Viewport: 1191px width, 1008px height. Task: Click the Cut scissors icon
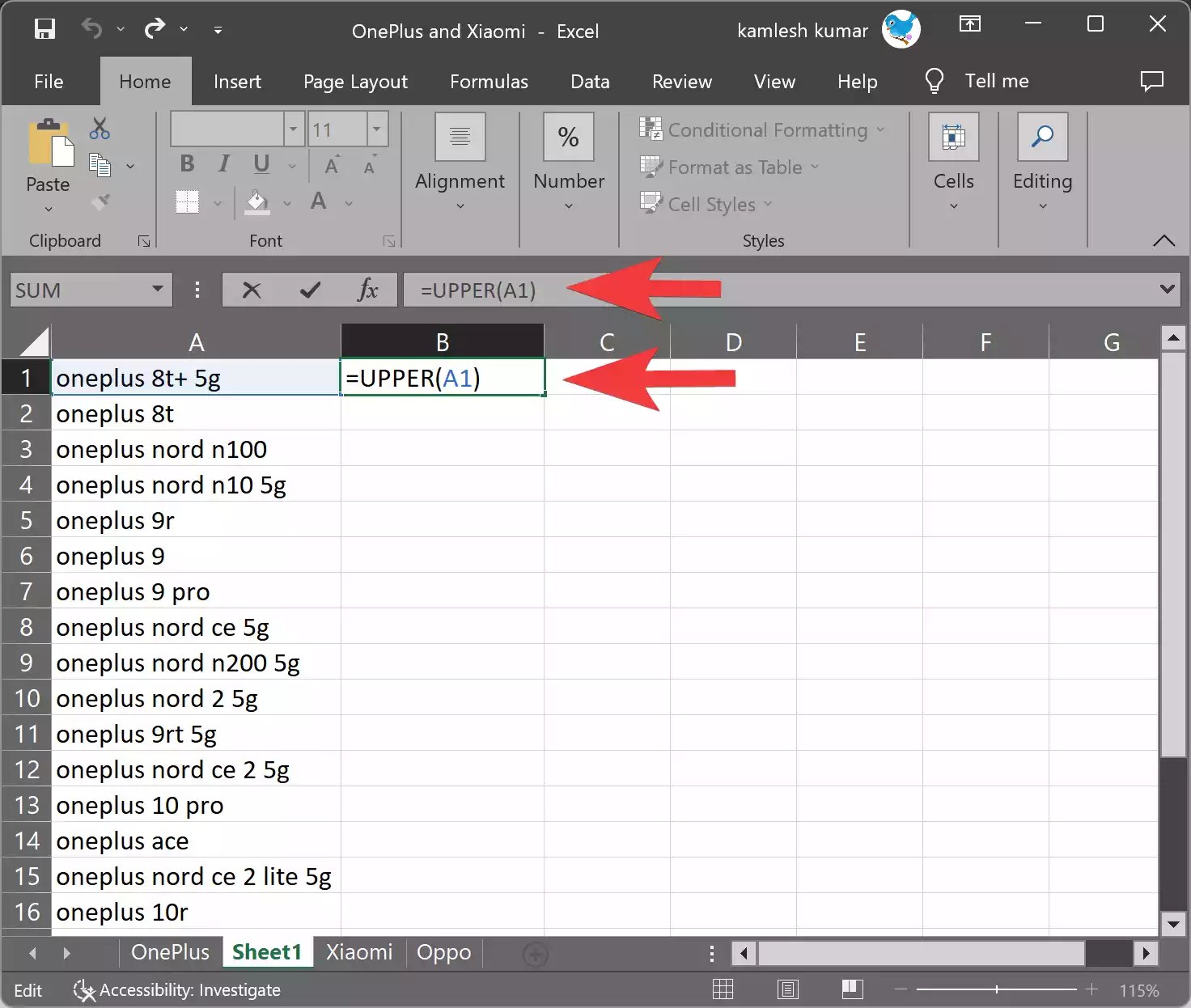point(99,128)
